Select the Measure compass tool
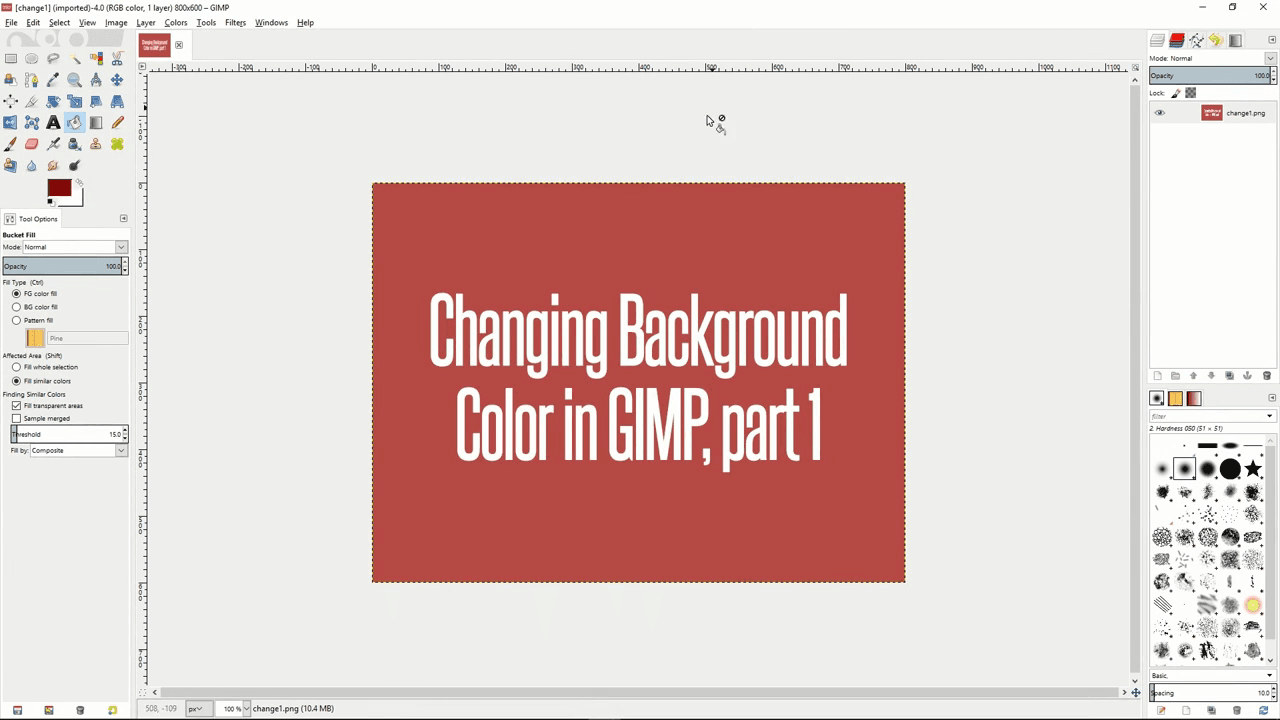The height and width of the screenshot is (720, 1280). 96,80
